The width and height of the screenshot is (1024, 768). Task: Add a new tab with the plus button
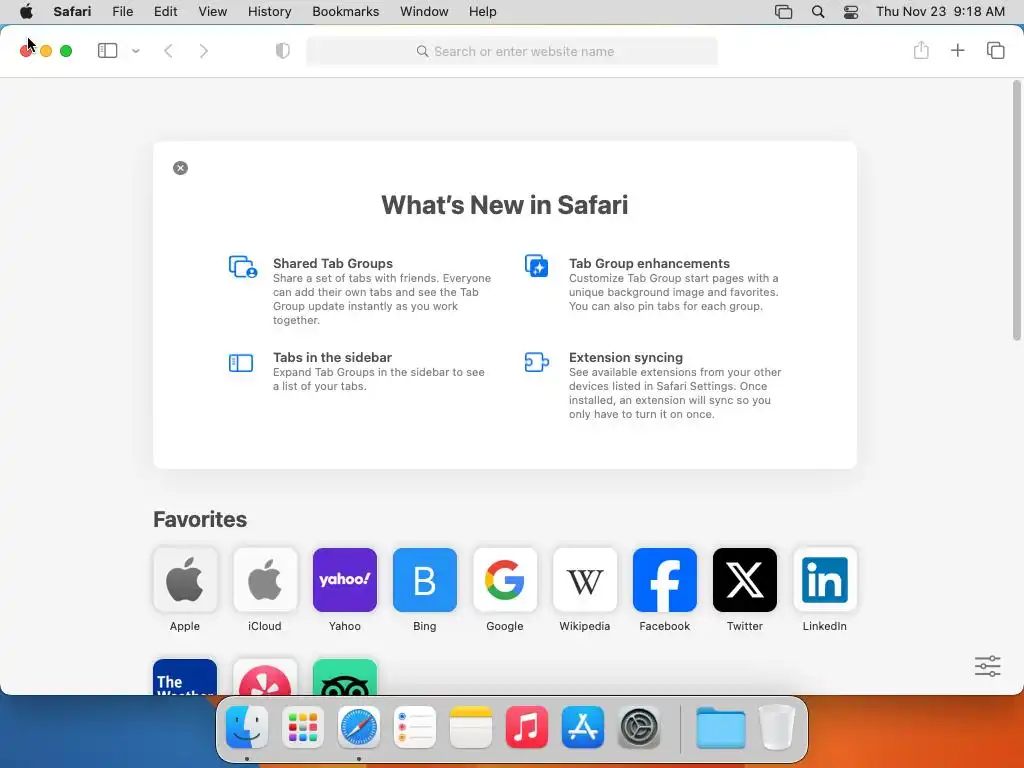(957, 50)
